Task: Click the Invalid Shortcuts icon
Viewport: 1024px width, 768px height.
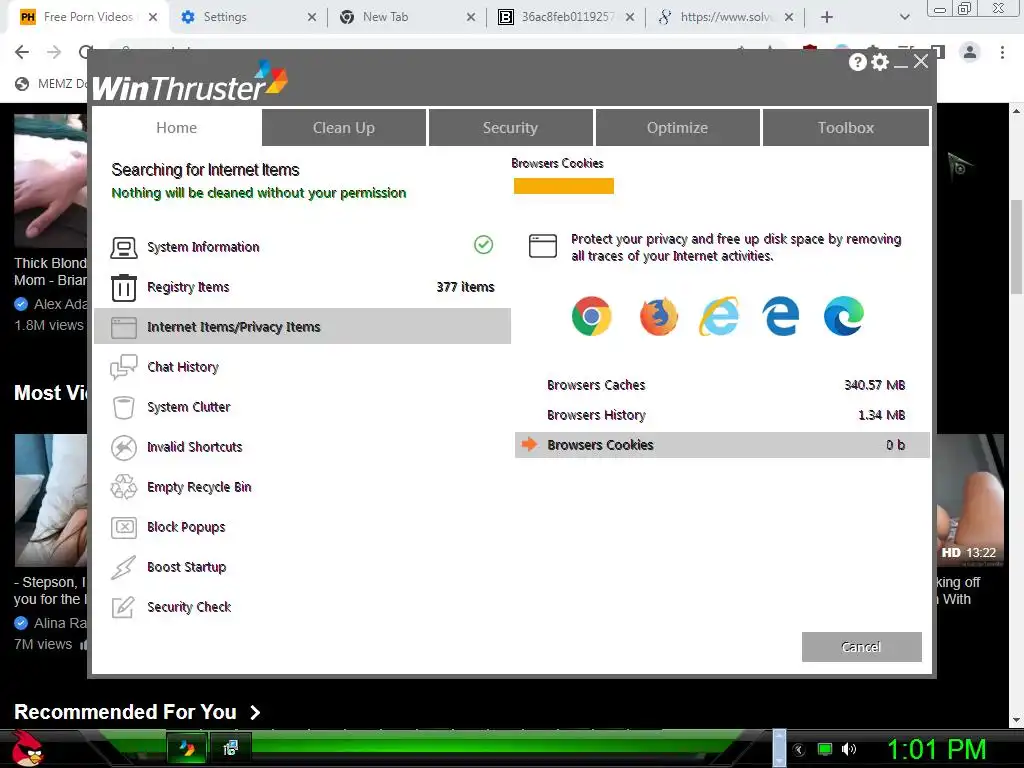Action: [x=123, y=447]
